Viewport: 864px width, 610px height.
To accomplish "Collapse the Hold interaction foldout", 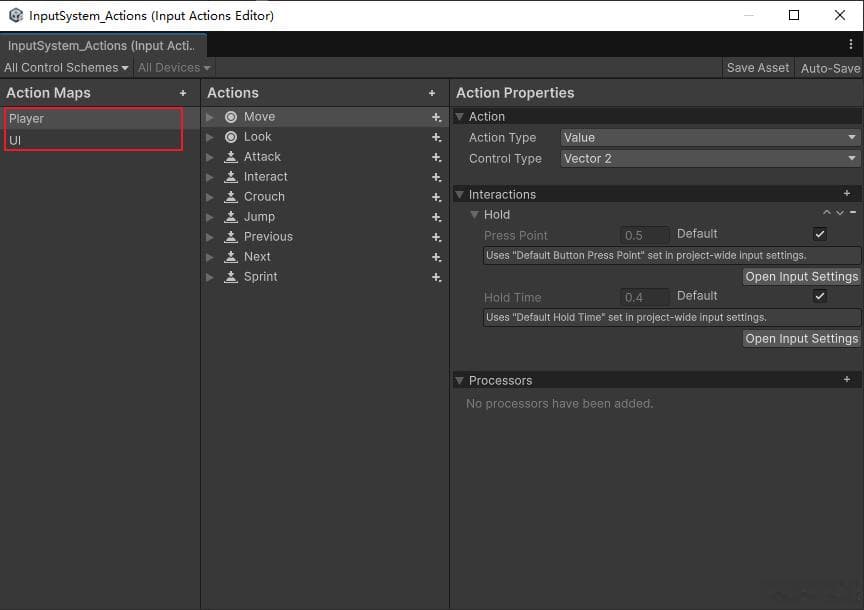I will [x=474, y=214].
